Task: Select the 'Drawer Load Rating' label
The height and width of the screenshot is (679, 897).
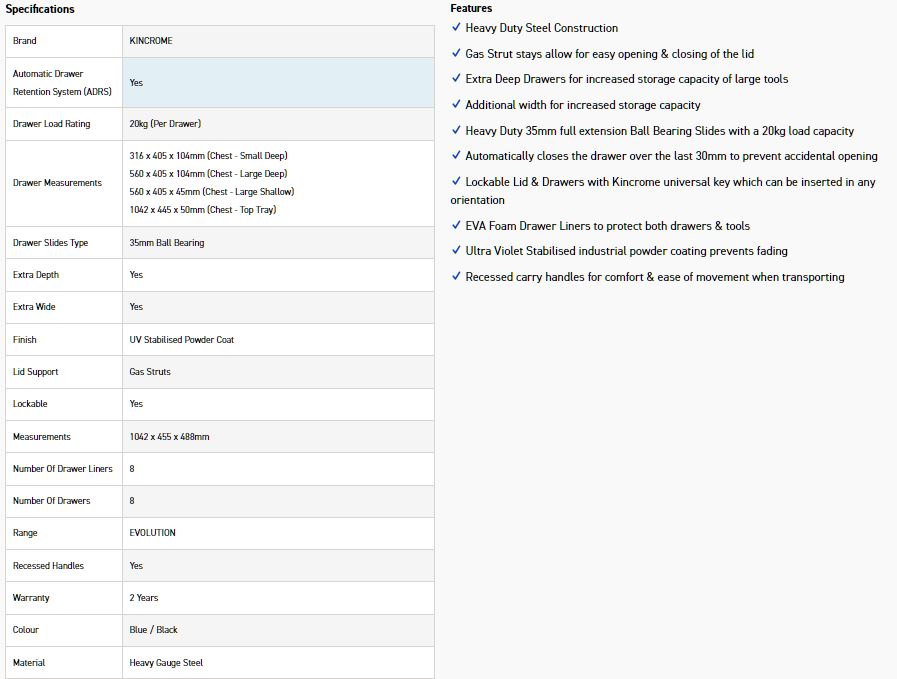Action: click(x=51, y=124)
